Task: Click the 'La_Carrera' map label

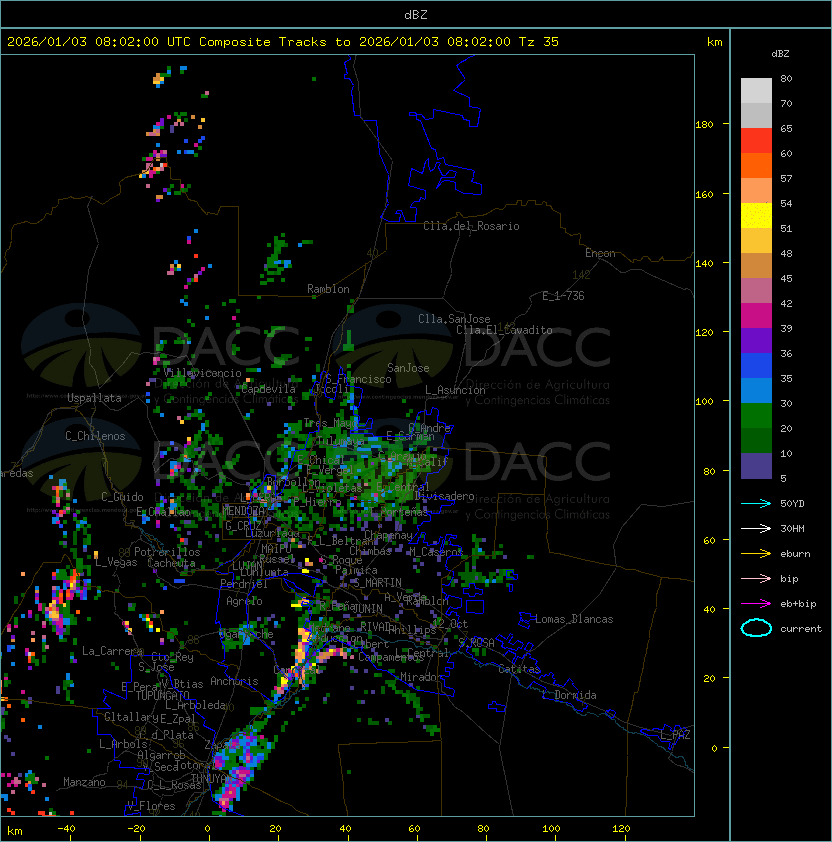Action: pos(112,651)
